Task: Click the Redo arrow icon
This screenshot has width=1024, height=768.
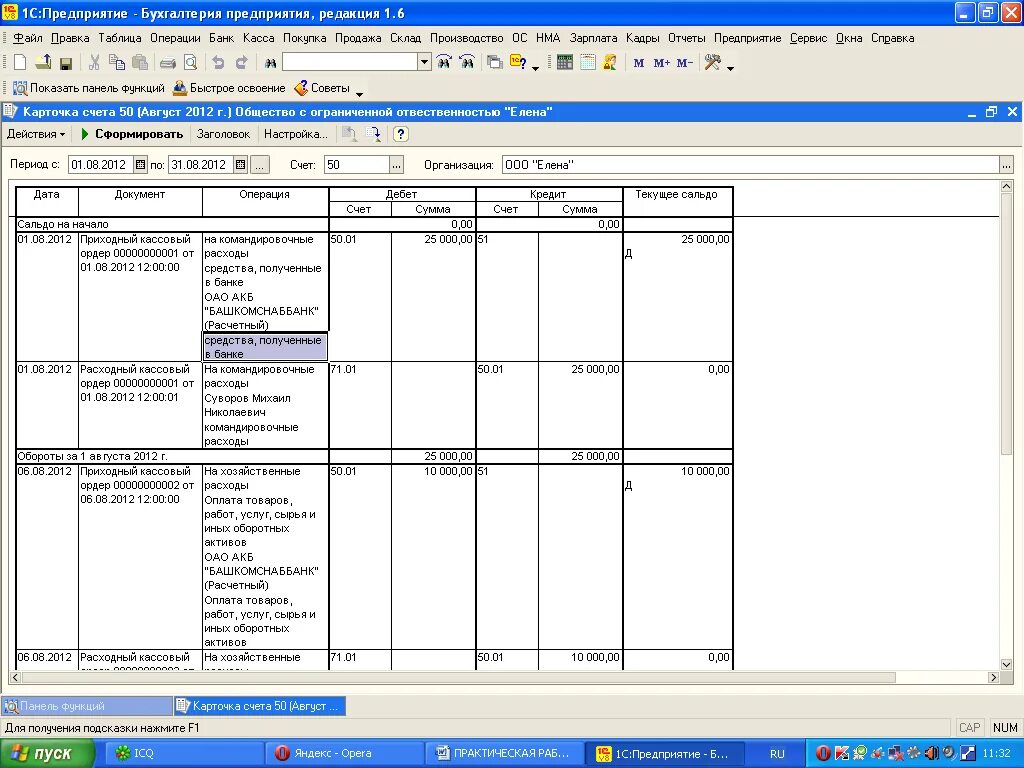Action: tap(241, 63)
